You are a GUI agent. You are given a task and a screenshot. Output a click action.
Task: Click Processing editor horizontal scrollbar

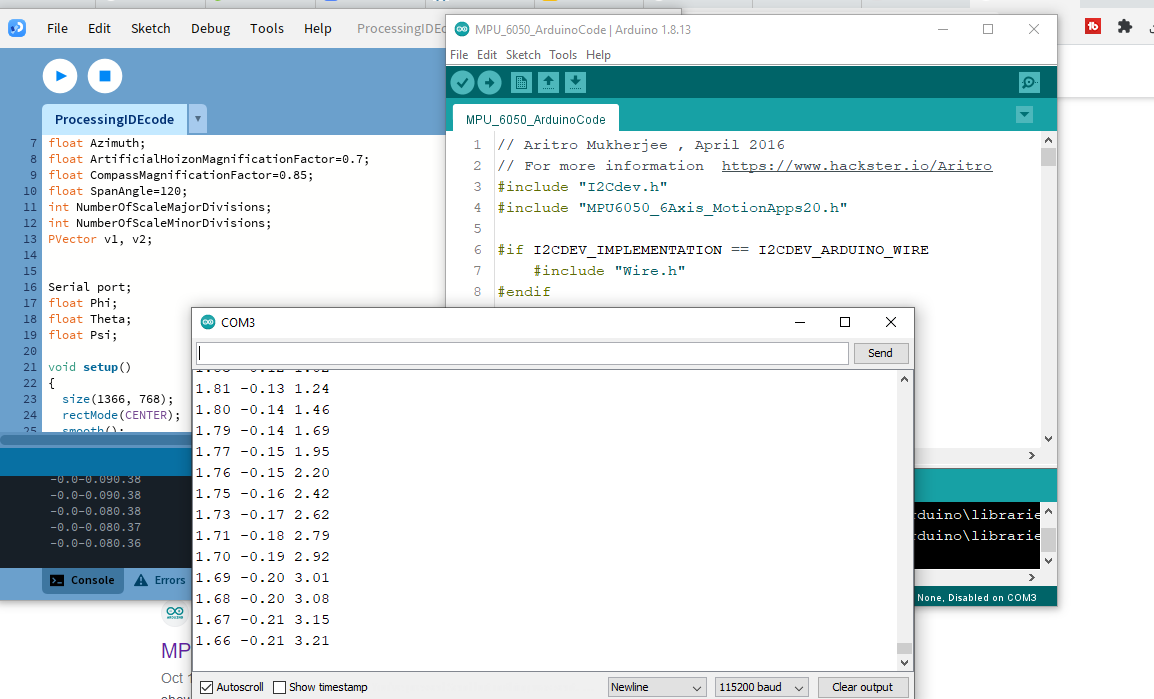(x=96, y=440)
